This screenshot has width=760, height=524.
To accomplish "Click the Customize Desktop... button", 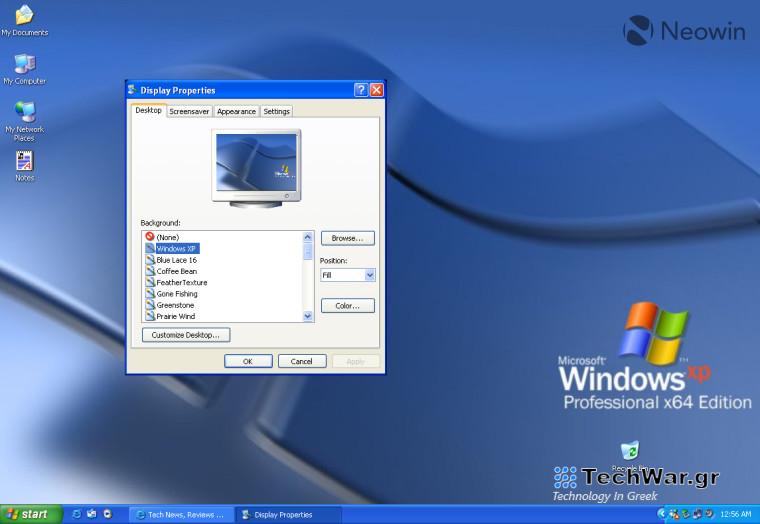I will pos(186,335).
